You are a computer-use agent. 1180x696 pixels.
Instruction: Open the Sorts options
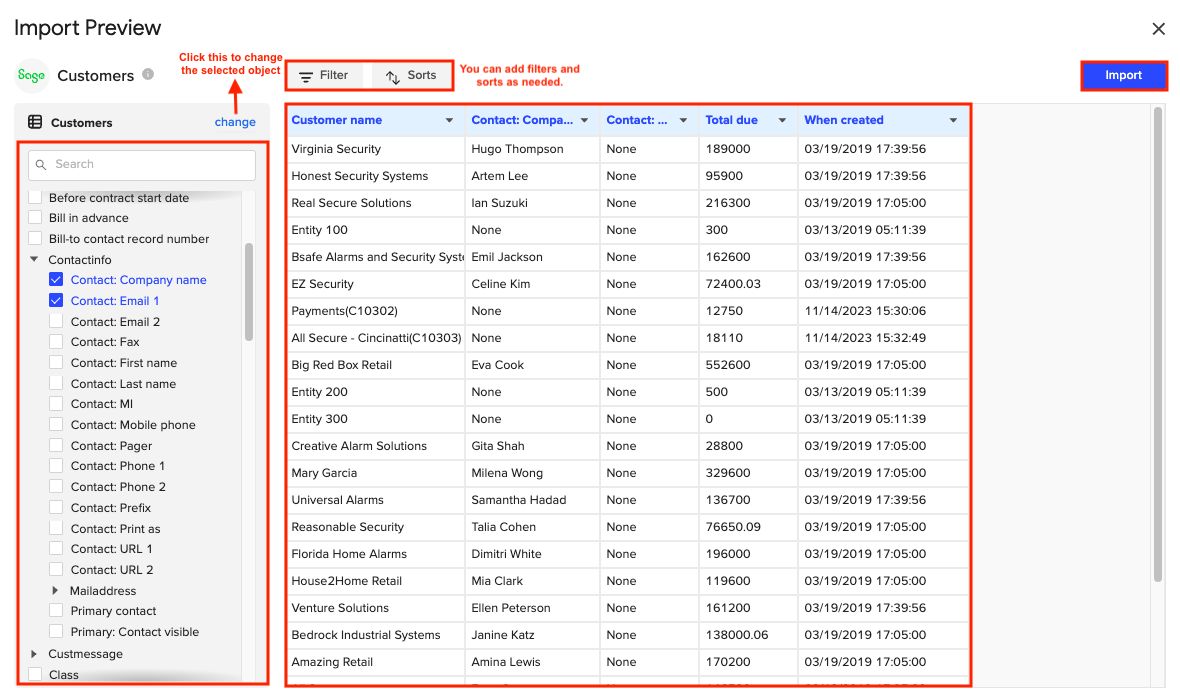point(411,75)
